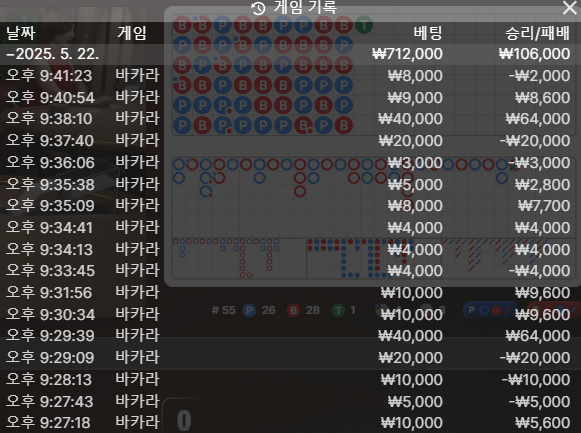Select the highlighted 오후 9:29:09 row

tap(290, 358)
